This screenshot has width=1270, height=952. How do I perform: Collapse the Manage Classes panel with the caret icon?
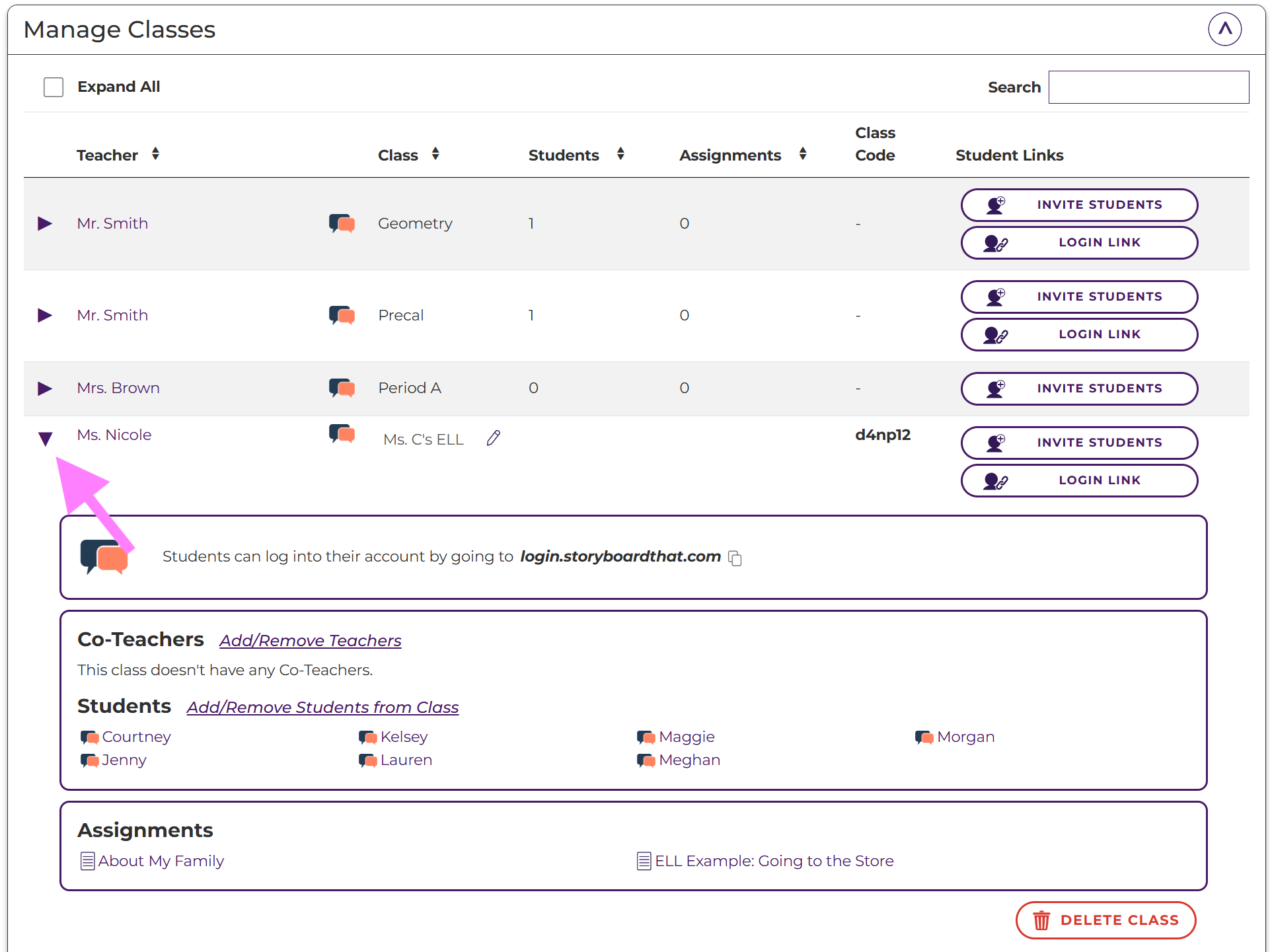pyautogui.click(x=1224, y=29)
